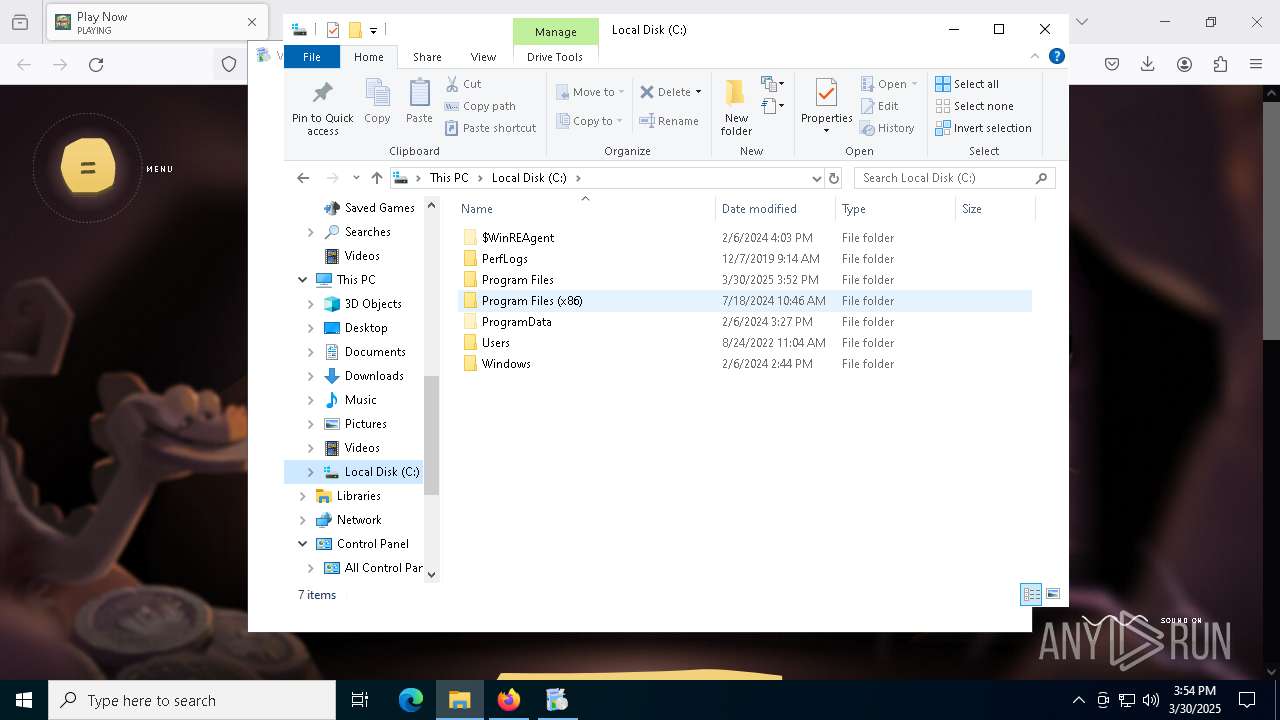Open Explorer help icon

click(1057, 57)
